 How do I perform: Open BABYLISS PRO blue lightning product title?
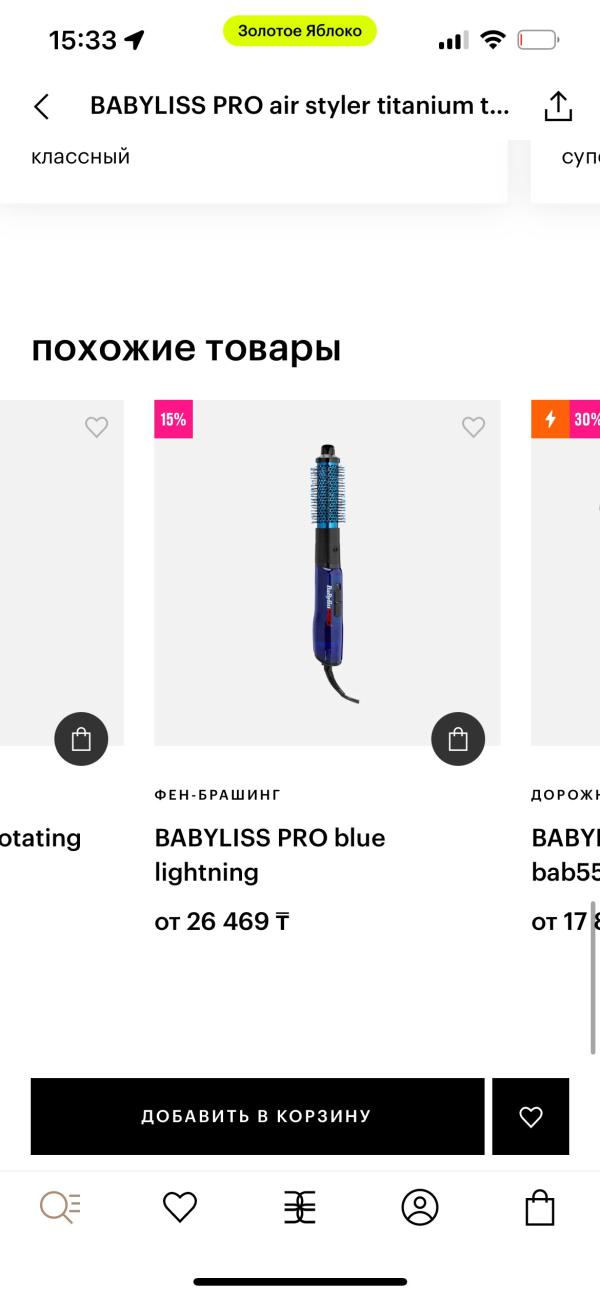(x=270, y=855)
